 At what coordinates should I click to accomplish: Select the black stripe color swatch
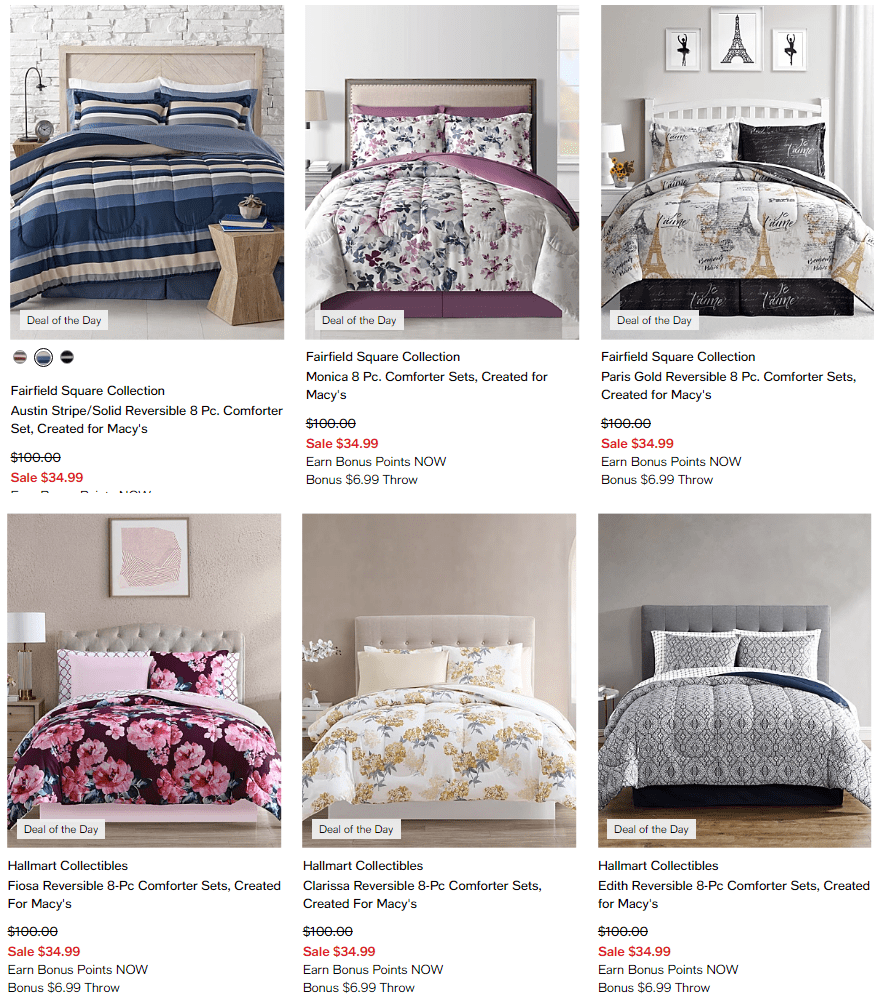[67, 357]
